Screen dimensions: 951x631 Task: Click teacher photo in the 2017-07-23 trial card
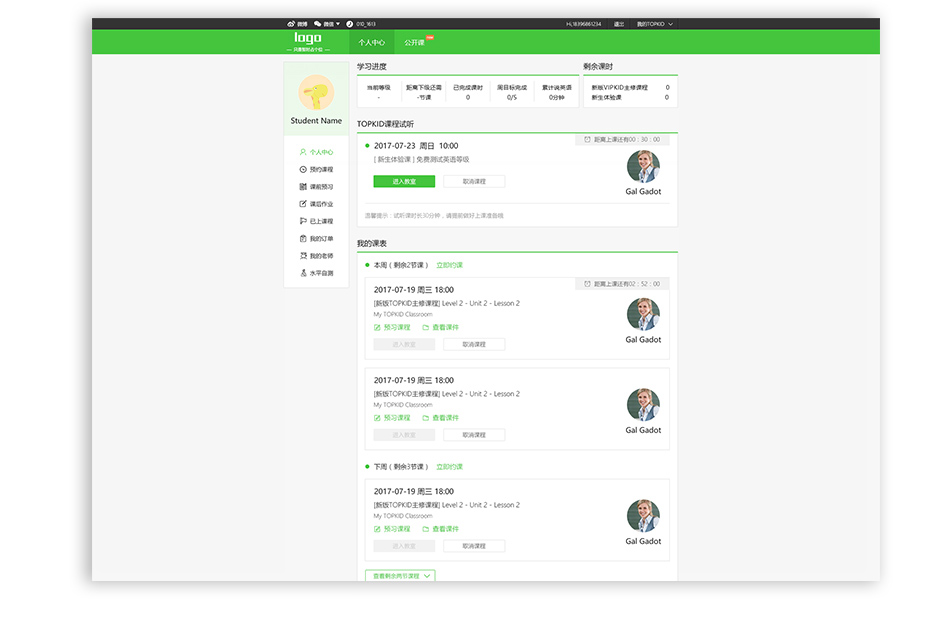(x=644, y=166)
